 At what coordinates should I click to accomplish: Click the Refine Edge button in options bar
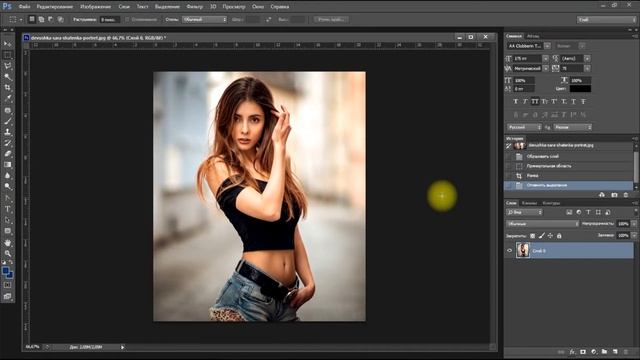click(x=331, y=19)
